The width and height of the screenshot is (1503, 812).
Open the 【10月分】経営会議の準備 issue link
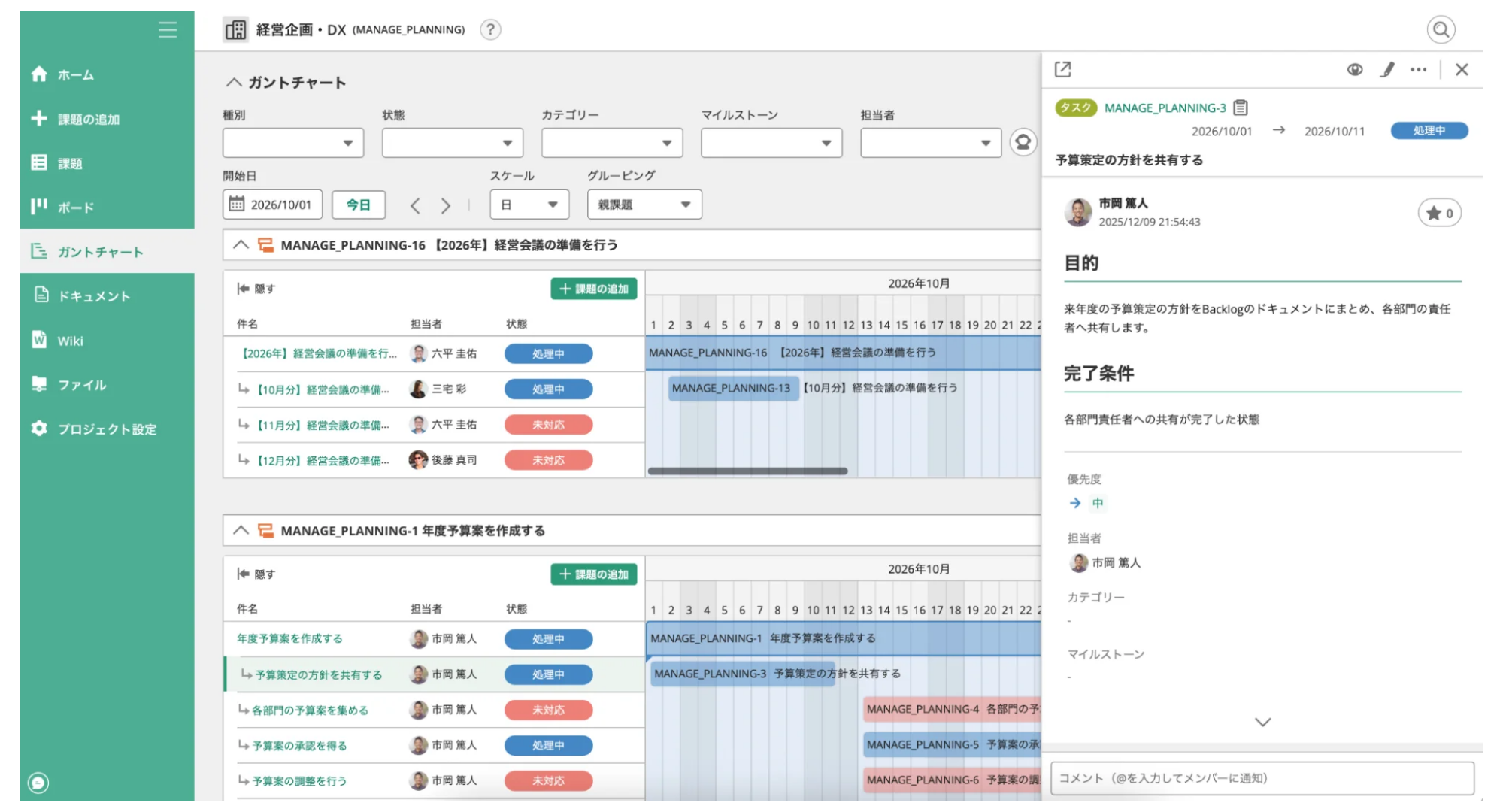pyautogui.click(x=322, y=389)
